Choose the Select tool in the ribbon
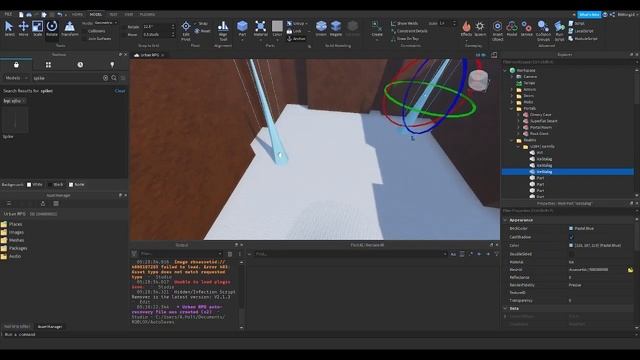The width and height of the screenshot is (640, 360). click(x=9, y=28)
